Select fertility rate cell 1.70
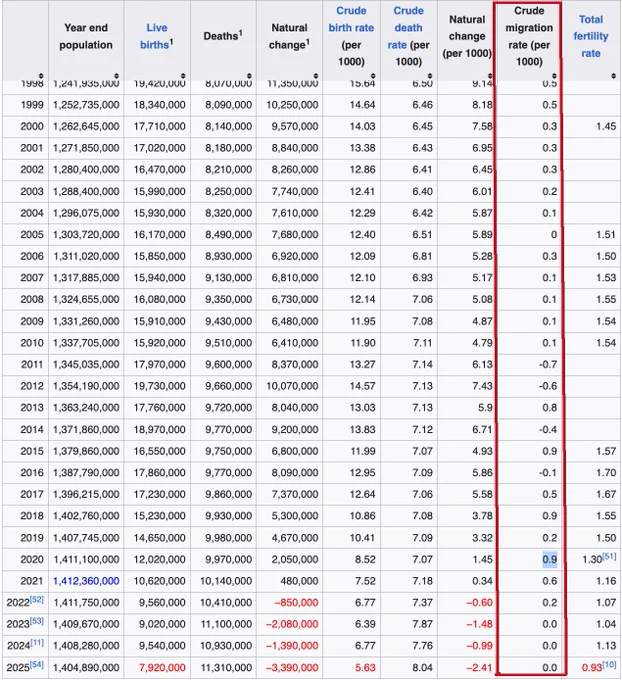The height and width of the screenshot is (680, 622). (x=606, y=473)
